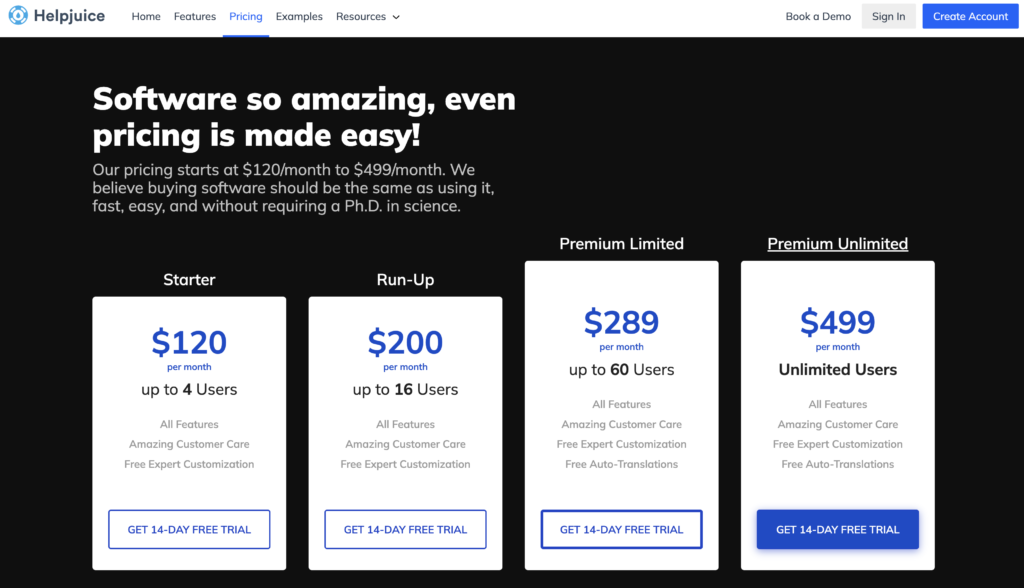Click the Book a Demo link
Screen dimensions: 1024x588
pyautogui.click(x=818, y=17)
